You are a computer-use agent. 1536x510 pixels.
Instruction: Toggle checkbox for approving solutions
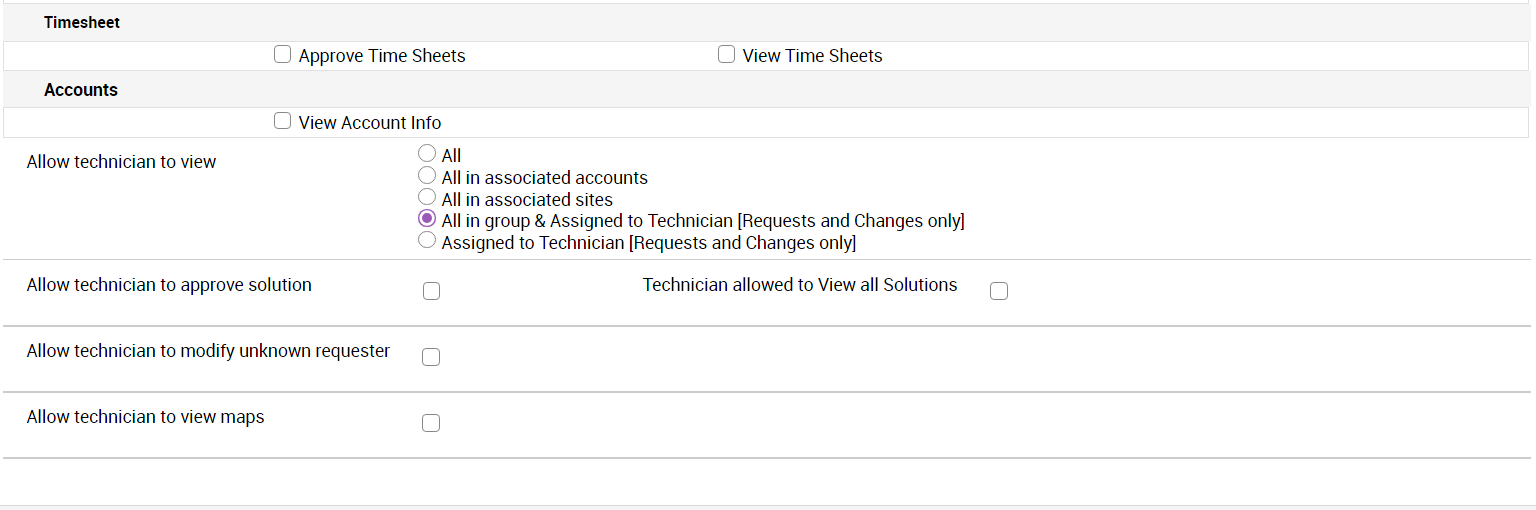point(431,291)
